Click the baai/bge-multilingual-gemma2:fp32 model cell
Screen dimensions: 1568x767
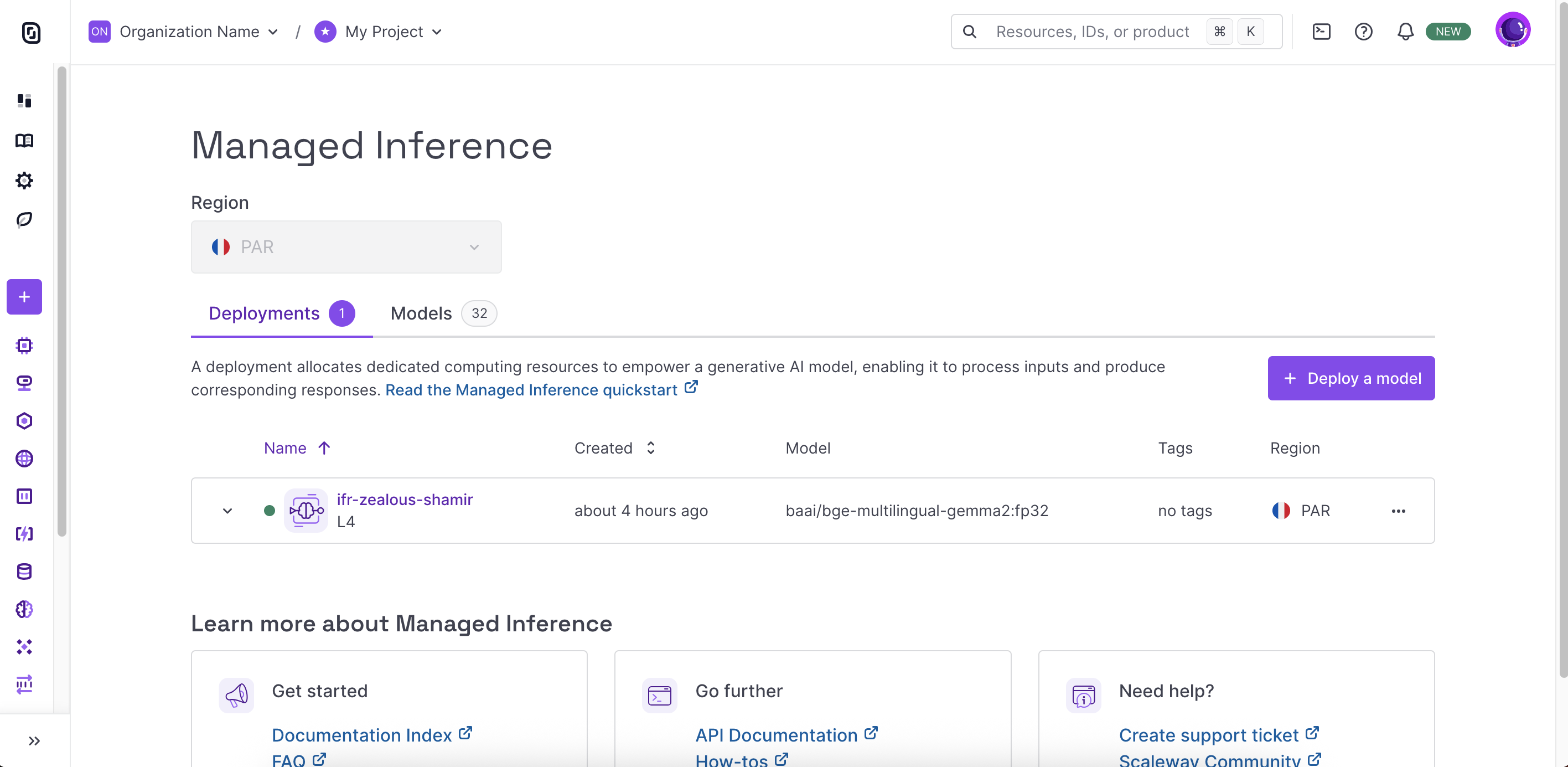917,511
